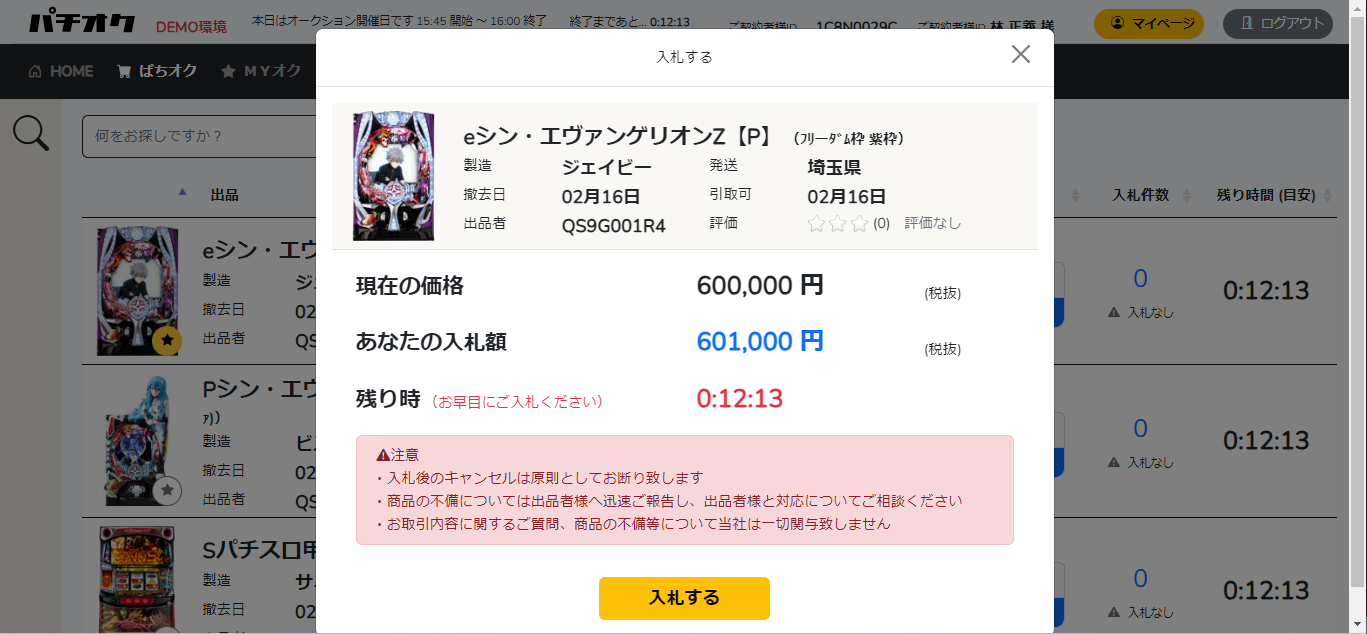Screen dimensions: 1367x634
Task: Open the HOME menu item
Action: click(61, 71)
